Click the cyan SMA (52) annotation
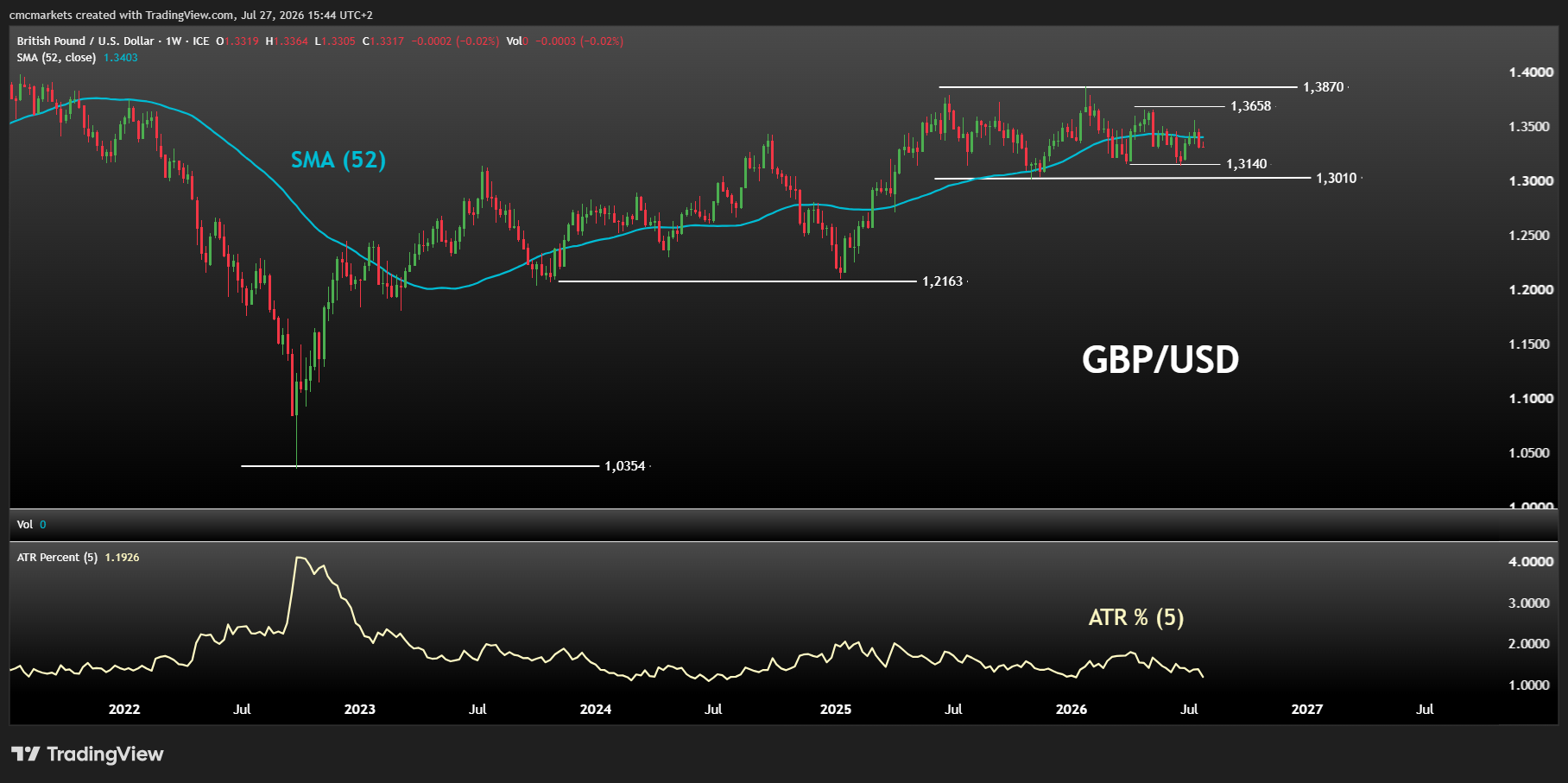Image resolution: width=1568 pixels, height=783 pixels. (x=338, y=161)
